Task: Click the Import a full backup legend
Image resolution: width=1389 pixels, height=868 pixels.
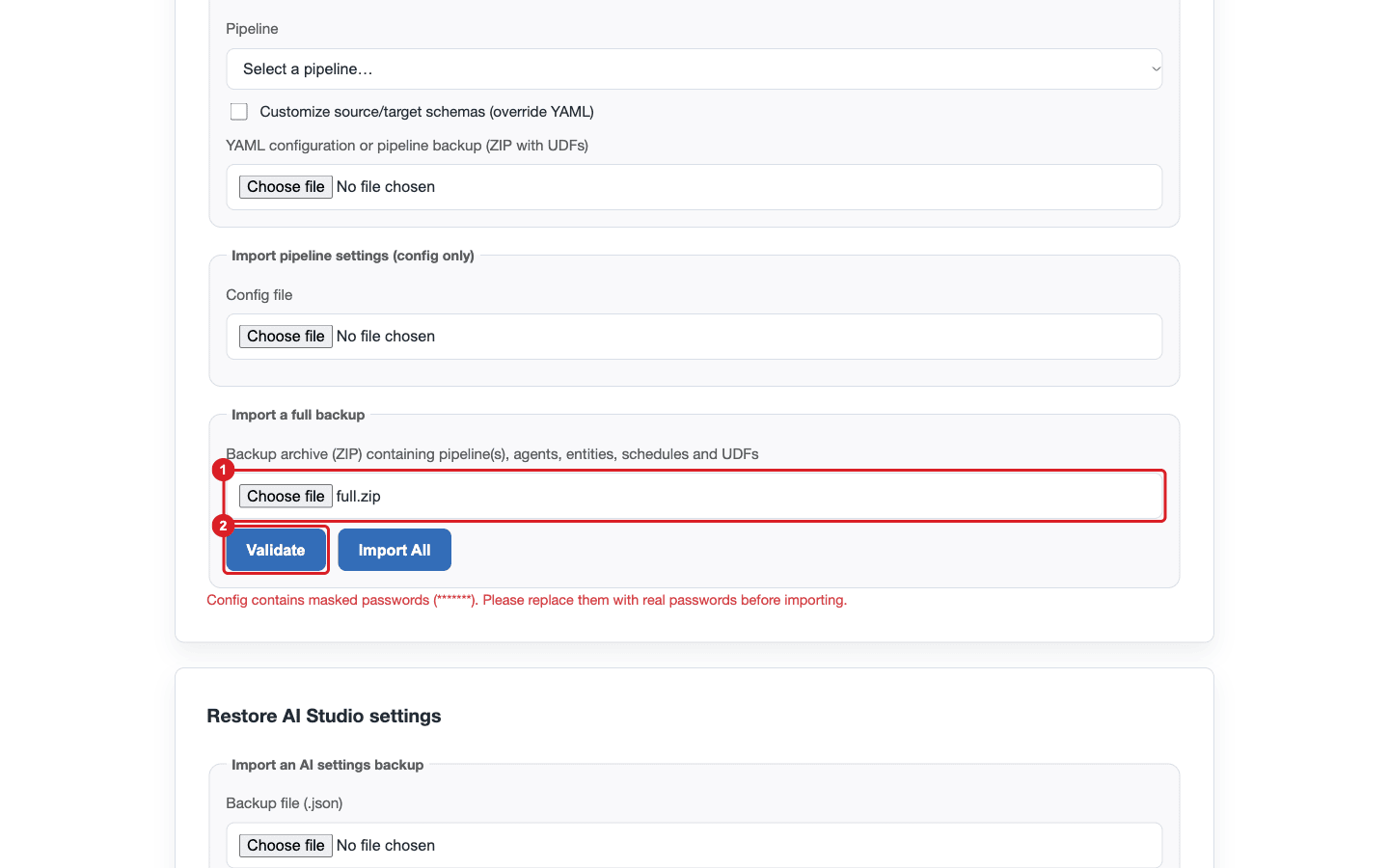Action: 298,415
